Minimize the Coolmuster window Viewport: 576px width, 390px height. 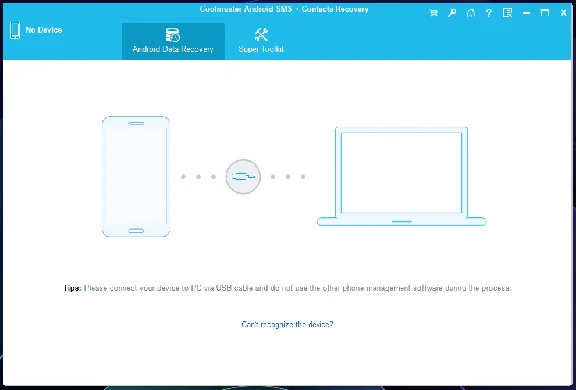526,13
